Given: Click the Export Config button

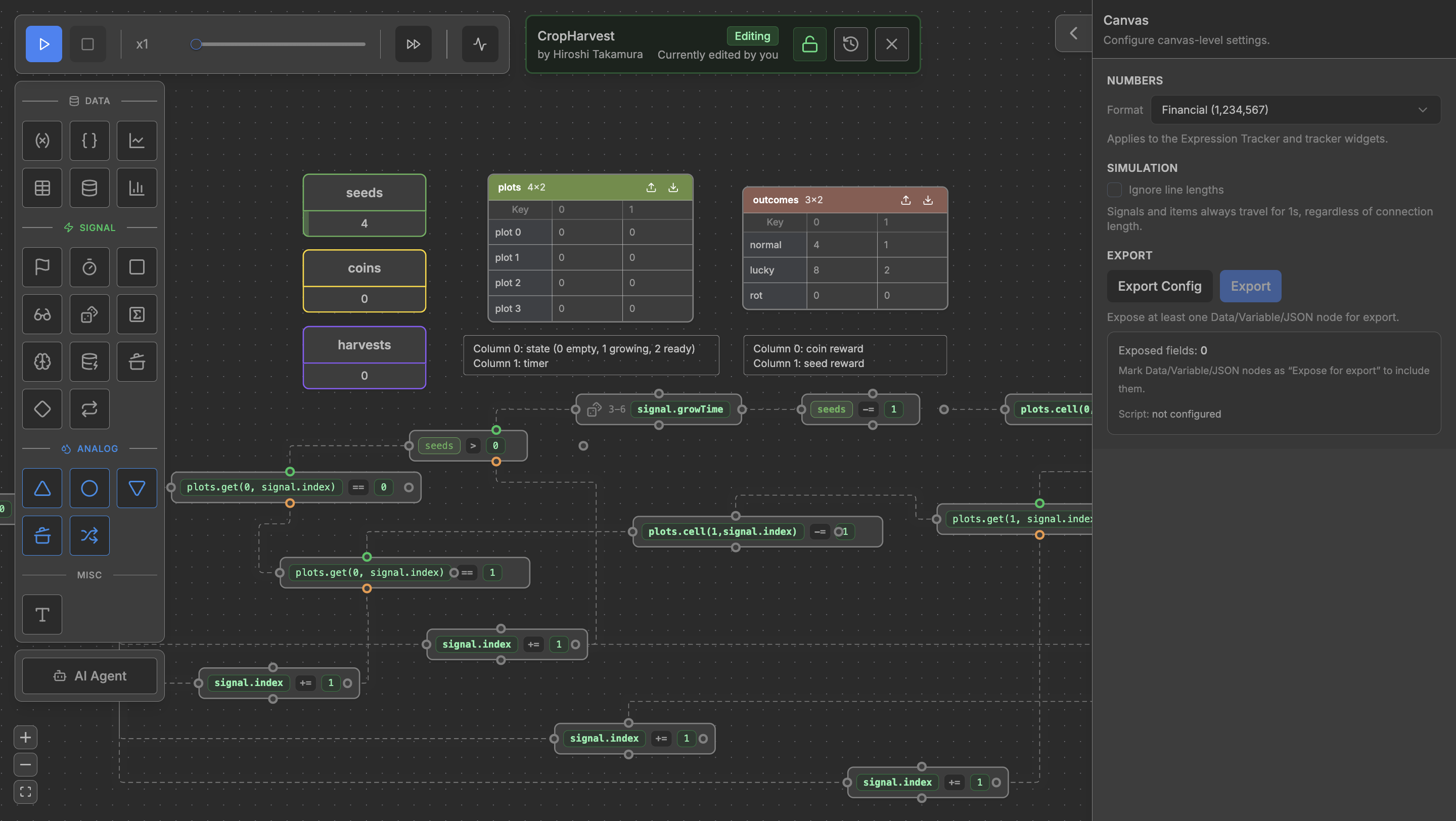Looking at the screenshot, I should (x=1159, y=286).
